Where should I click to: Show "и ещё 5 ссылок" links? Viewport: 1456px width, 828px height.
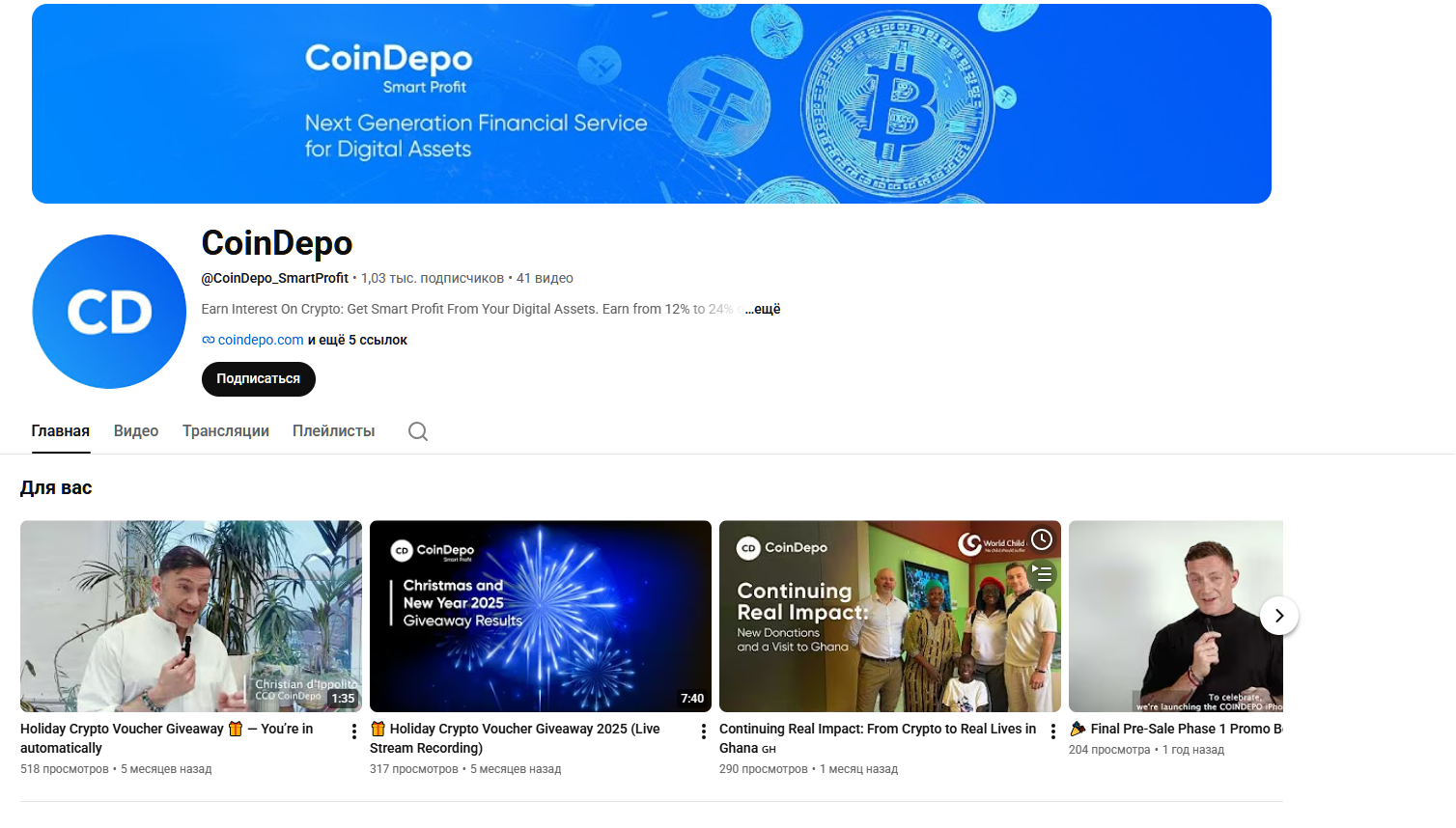tap(357, 340)
